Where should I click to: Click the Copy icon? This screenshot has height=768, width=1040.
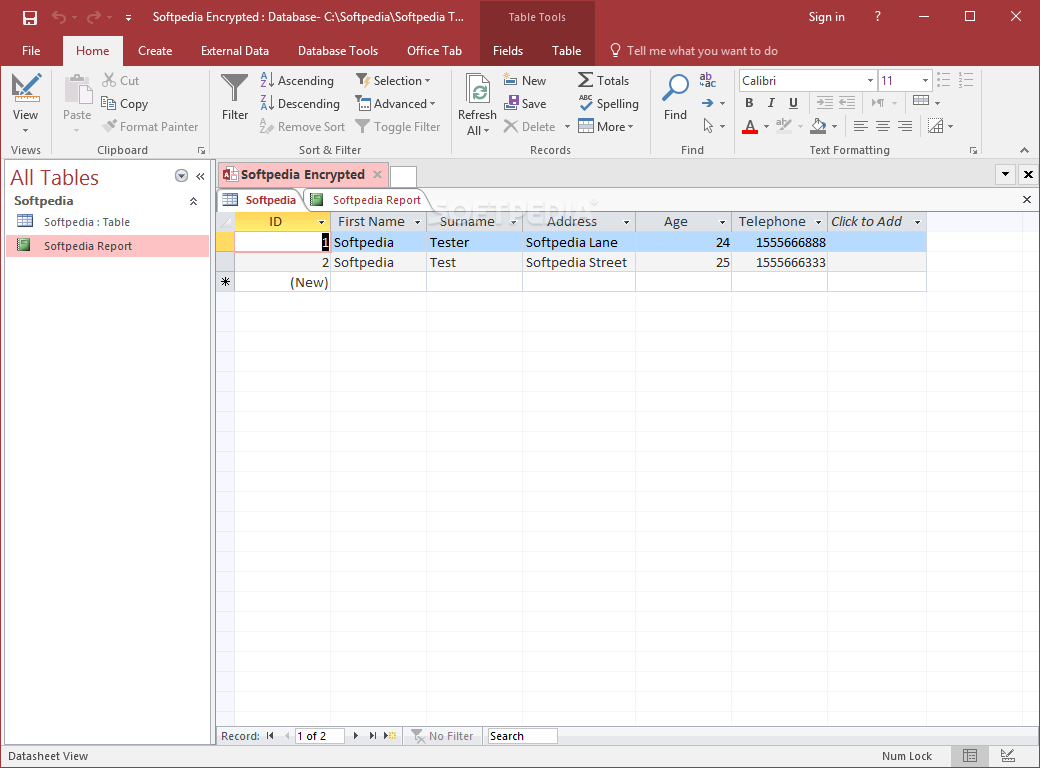tap(109, 103)
